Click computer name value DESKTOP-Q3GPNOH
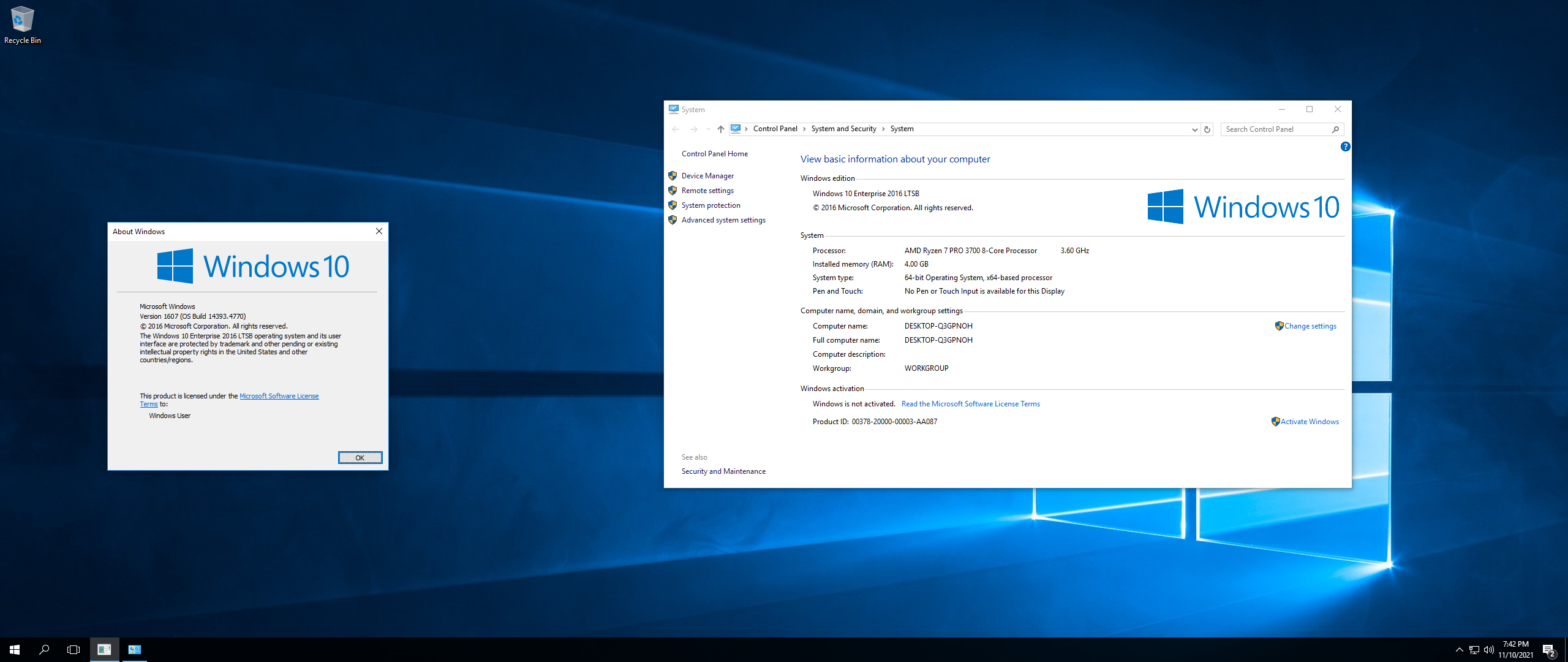Image resolution: width=1568 pixels, height=662 pixels. click(x=938, y=326)
